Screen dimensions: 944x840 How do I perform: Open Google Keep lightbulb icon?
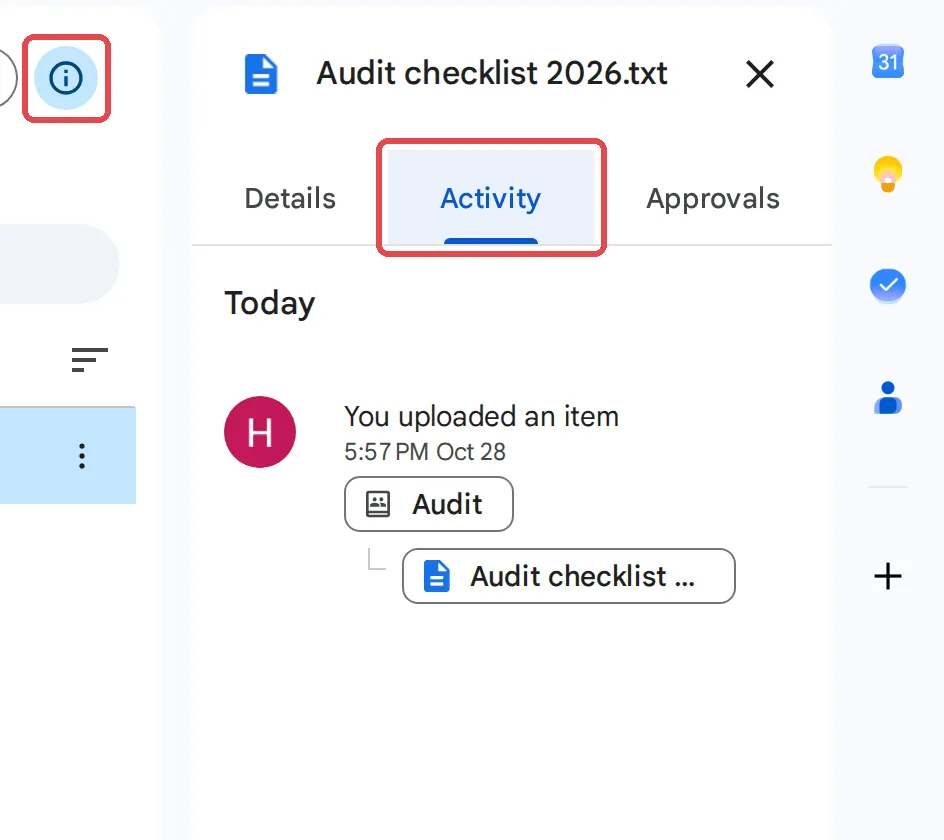pos(888,173)
